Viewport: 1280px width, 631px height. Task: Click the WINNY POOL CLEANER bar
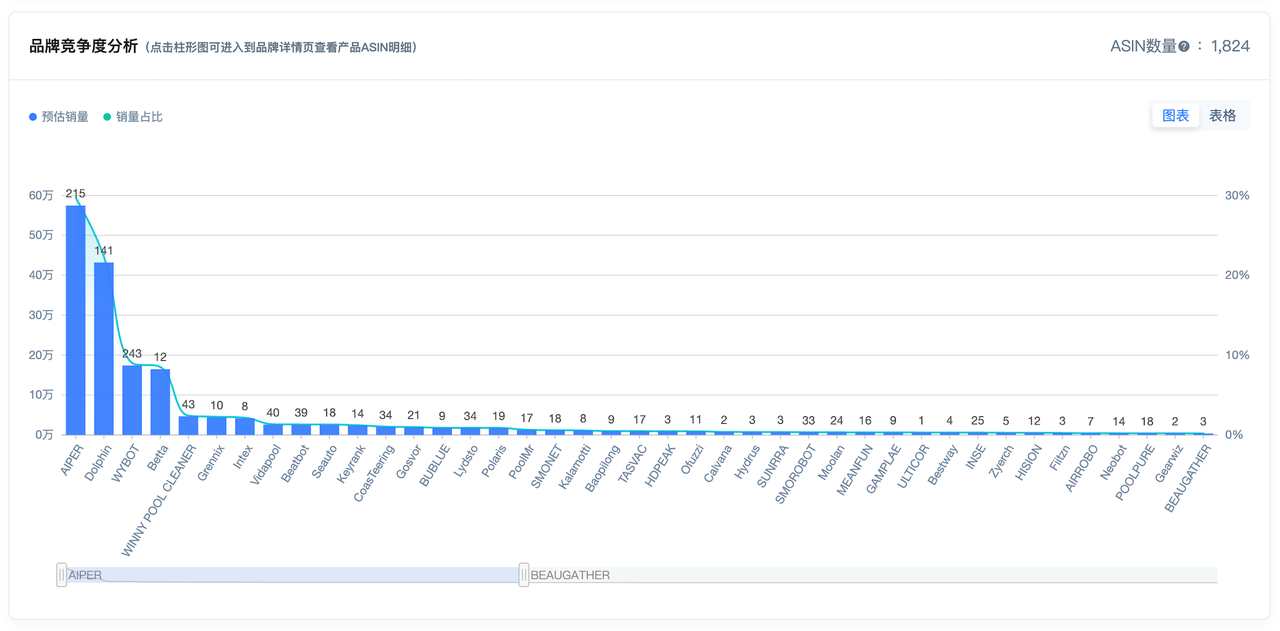tap(188, 425)
